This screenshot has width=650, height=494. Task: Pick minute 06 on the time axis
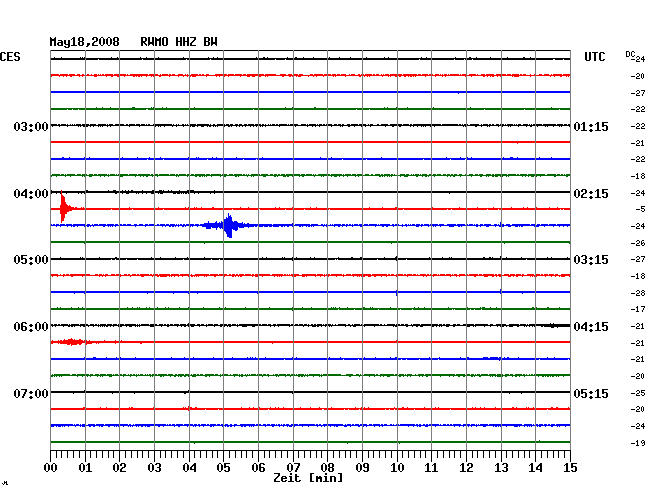click(x=258, y=467)
